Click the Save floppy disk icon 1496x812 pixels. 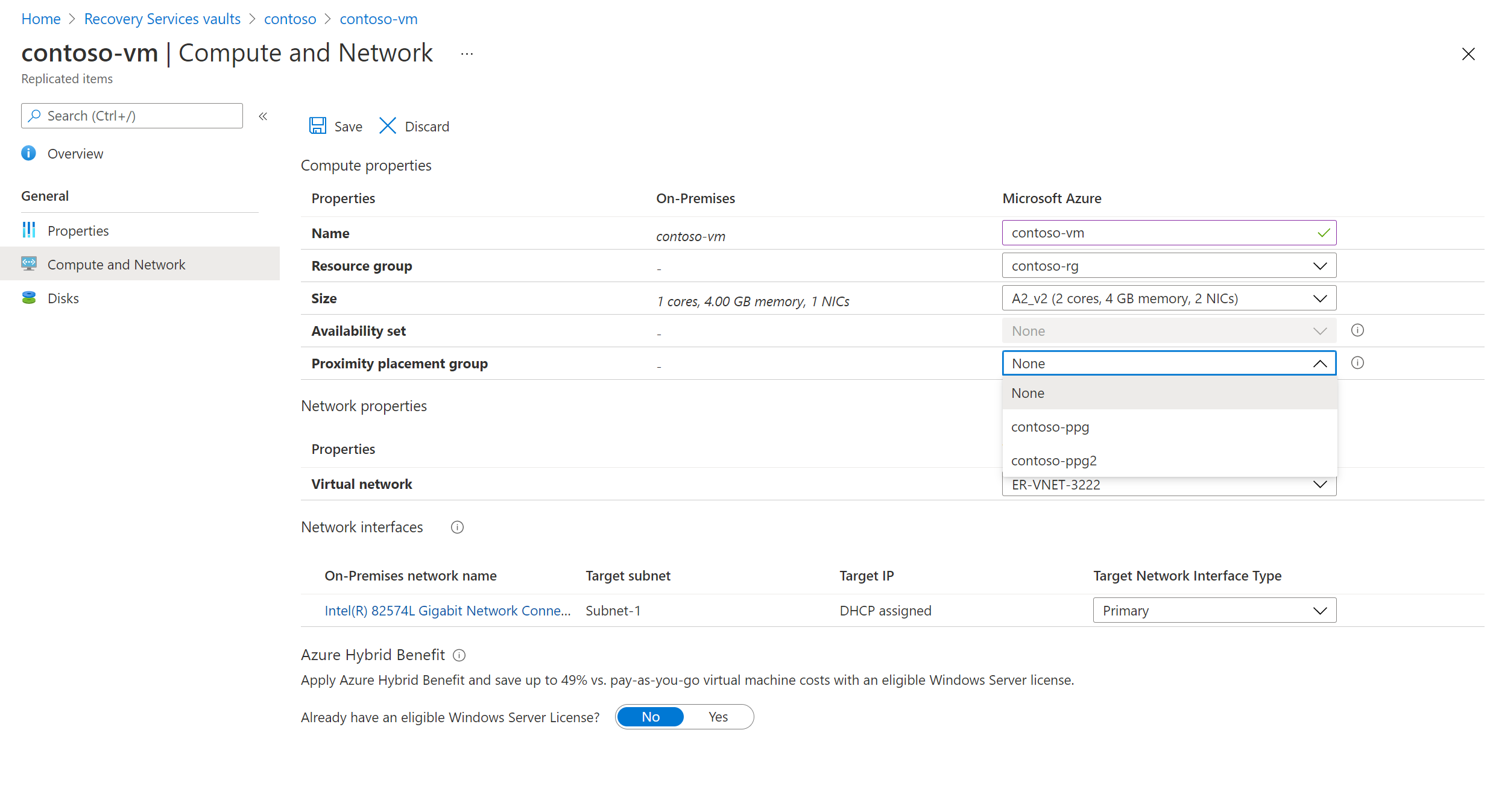coord(317,126)
